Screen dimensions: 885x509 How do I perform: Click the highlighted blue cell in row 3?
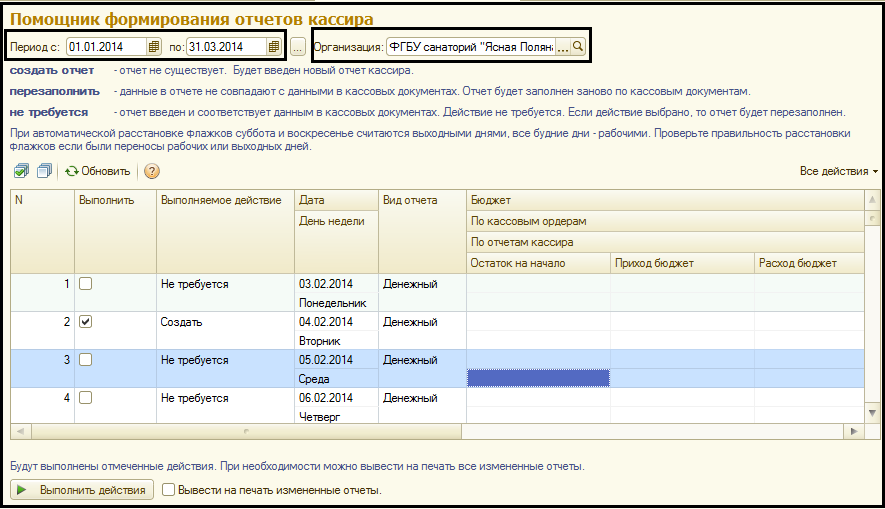tap(538, 378)
